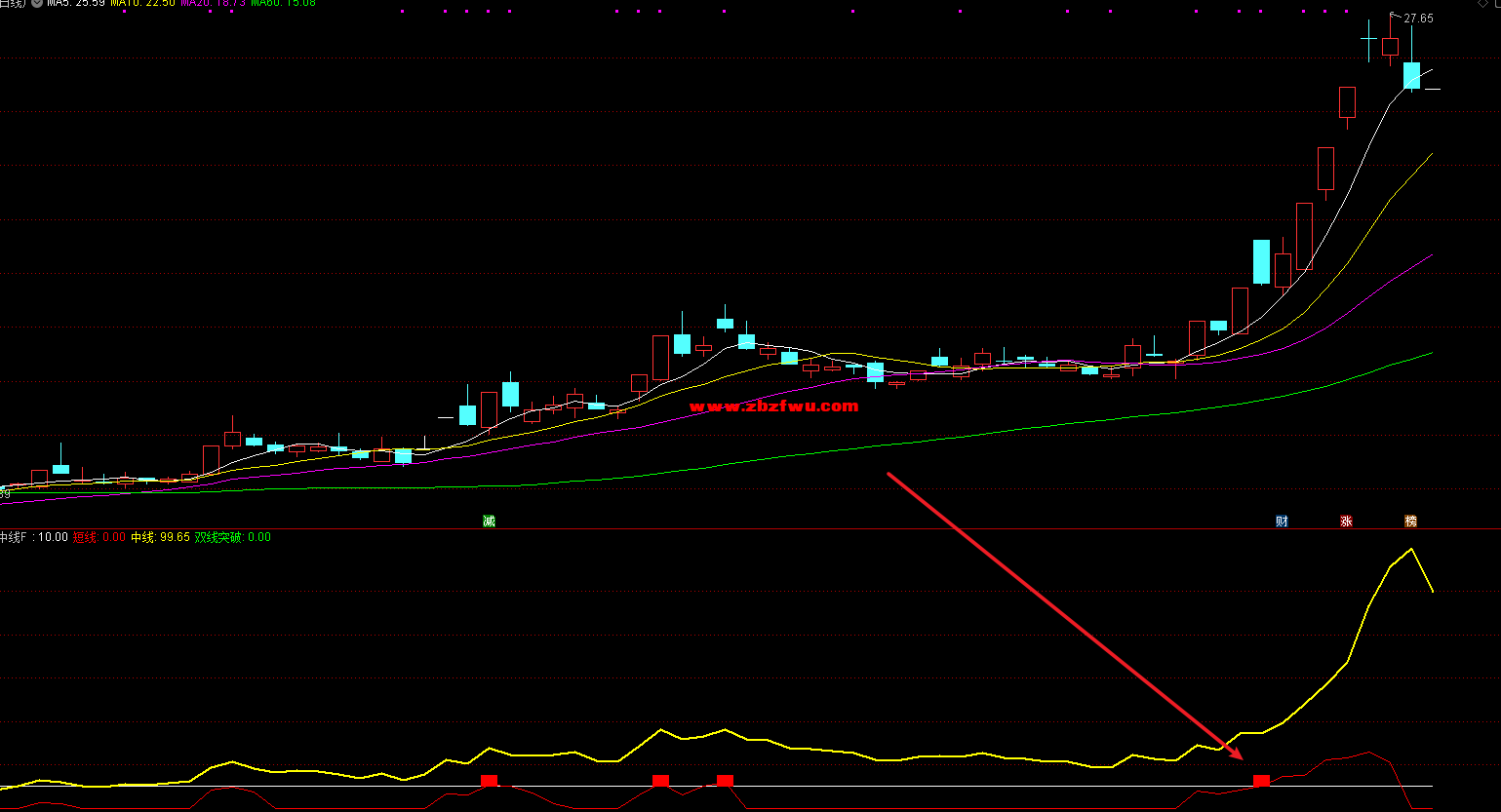Image resolution: width=1501 pixels, height=812 pixels.
Task: Click the red 短线: 0.00 value
Action: click(99, 537)
